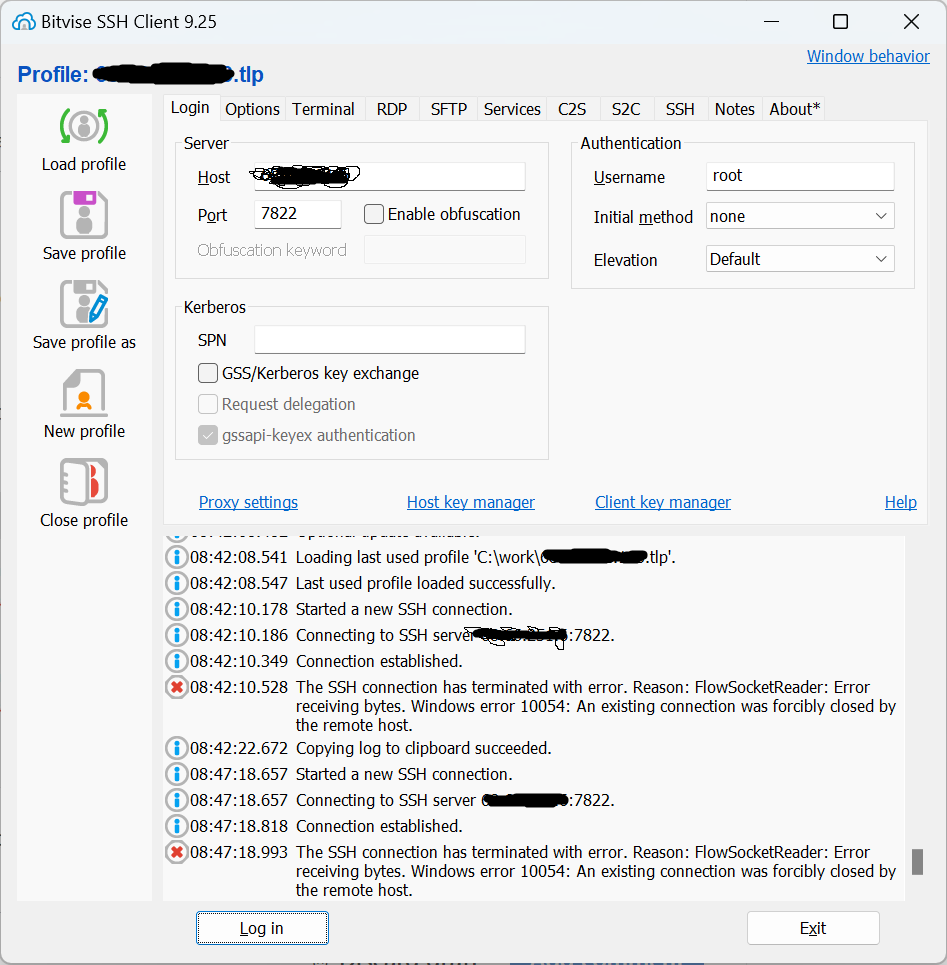Click the Help link
This screenshot has width=947, height=965.
[x=901, y=502]
